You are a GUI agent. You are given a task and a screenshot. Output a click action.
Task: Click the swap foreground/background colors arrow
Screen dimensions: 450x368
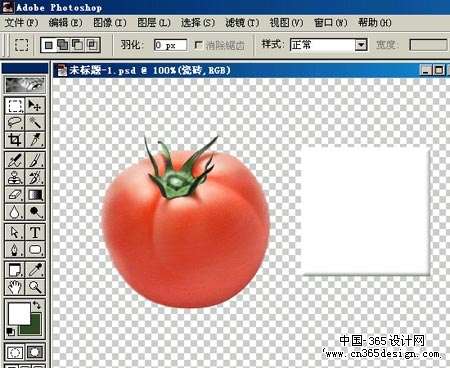point(36,305)
